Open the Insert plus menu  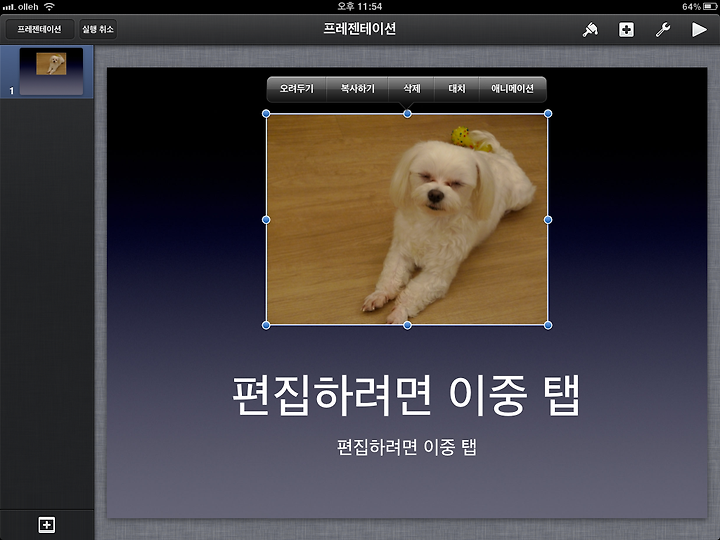(x=626, y=30)
